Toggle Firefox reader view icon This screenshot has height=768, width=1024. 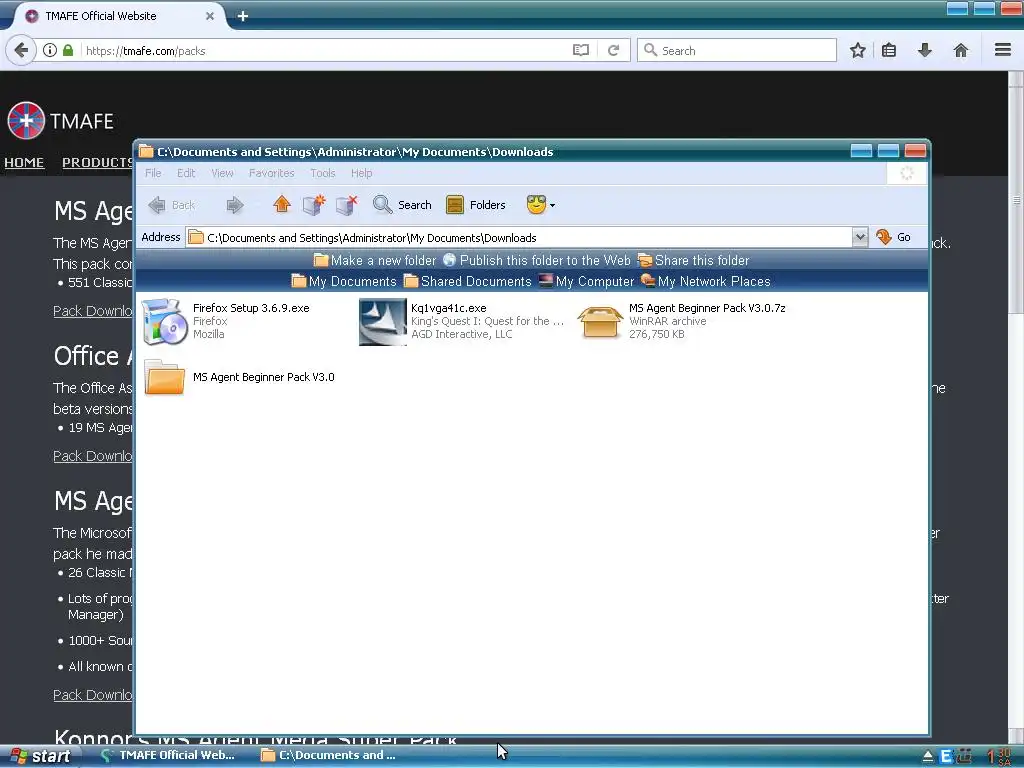(x=581, y=50)
